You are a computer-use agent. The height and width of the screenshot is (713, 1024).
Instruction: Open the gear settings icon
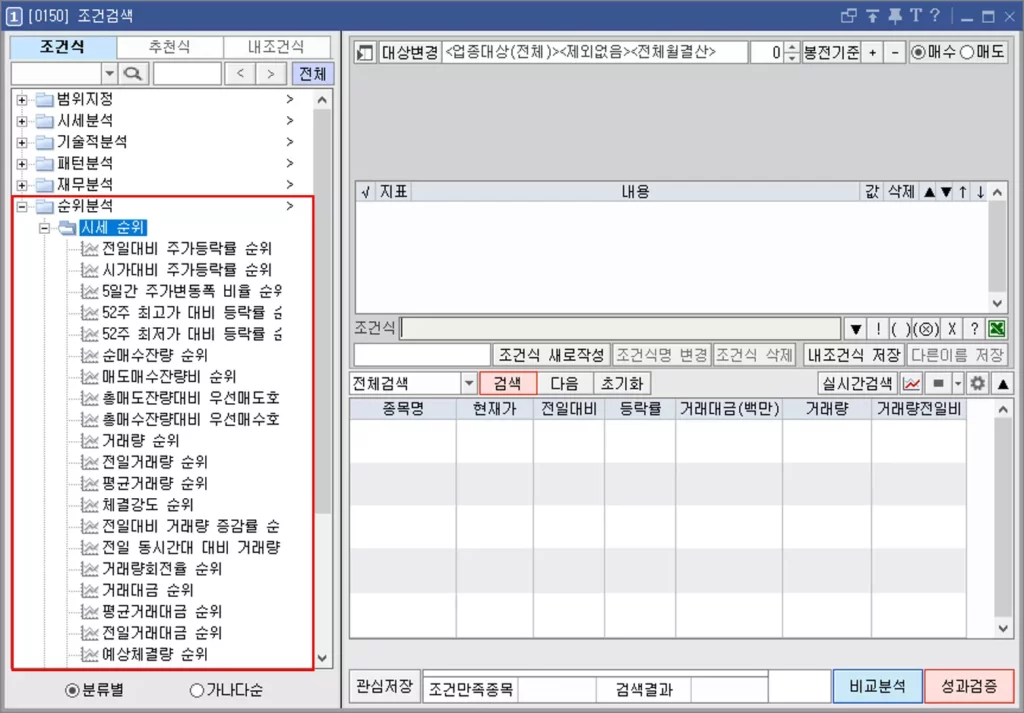pos(977,384)
